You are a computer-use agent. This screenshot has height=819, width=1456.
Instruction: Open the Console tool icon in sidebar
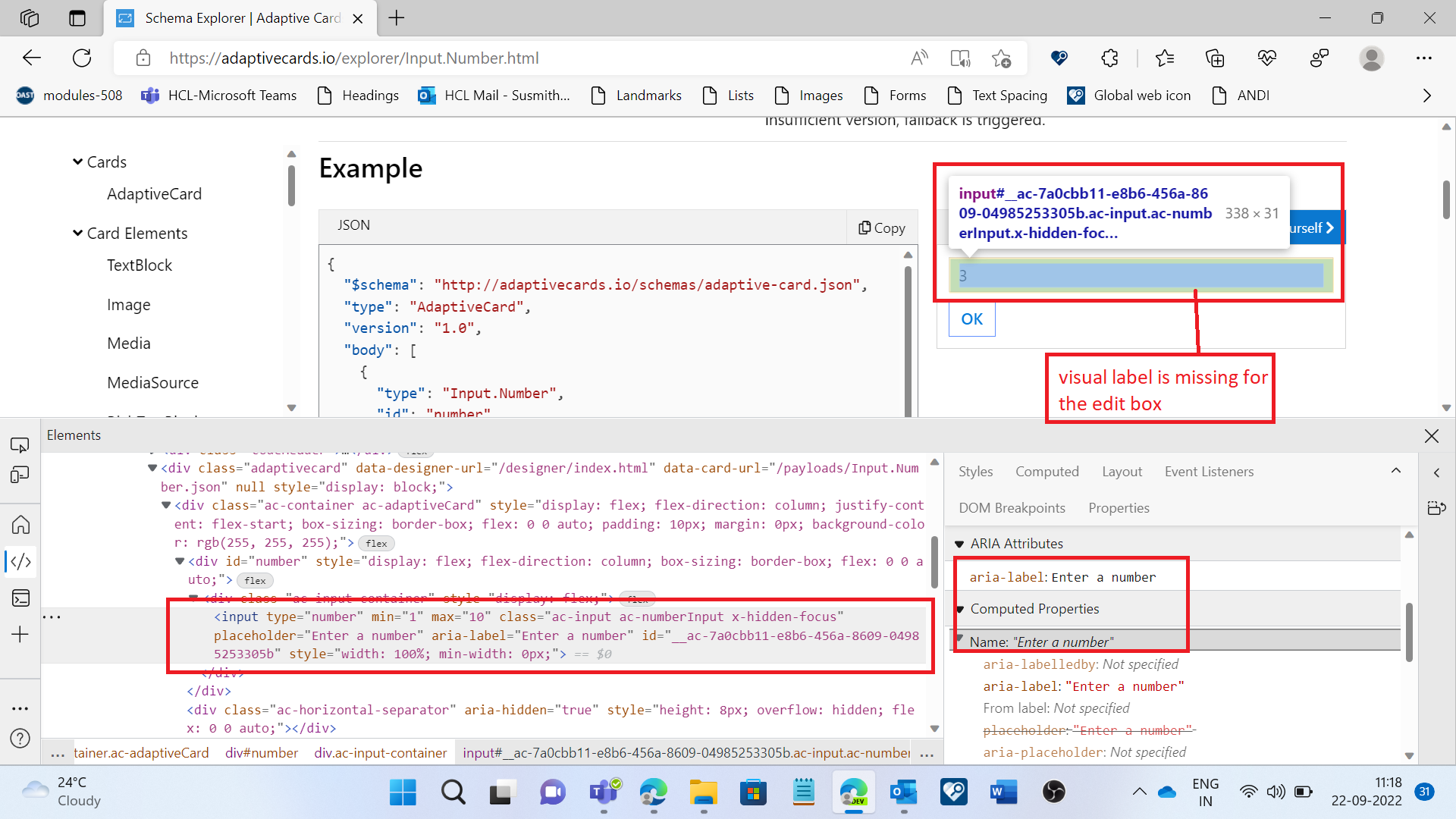(20, 598)
